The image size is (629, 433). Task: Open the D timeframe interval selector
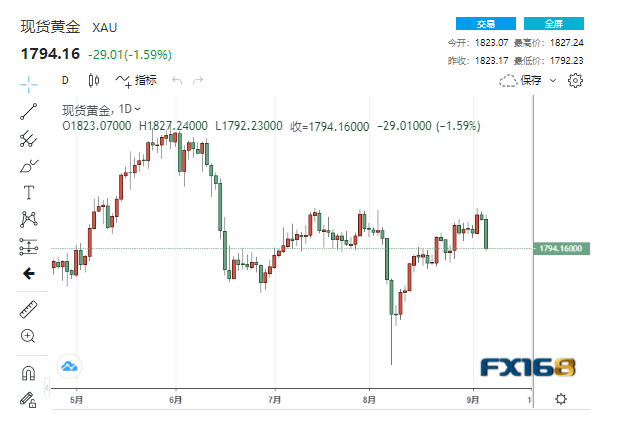tap(65, 80)
